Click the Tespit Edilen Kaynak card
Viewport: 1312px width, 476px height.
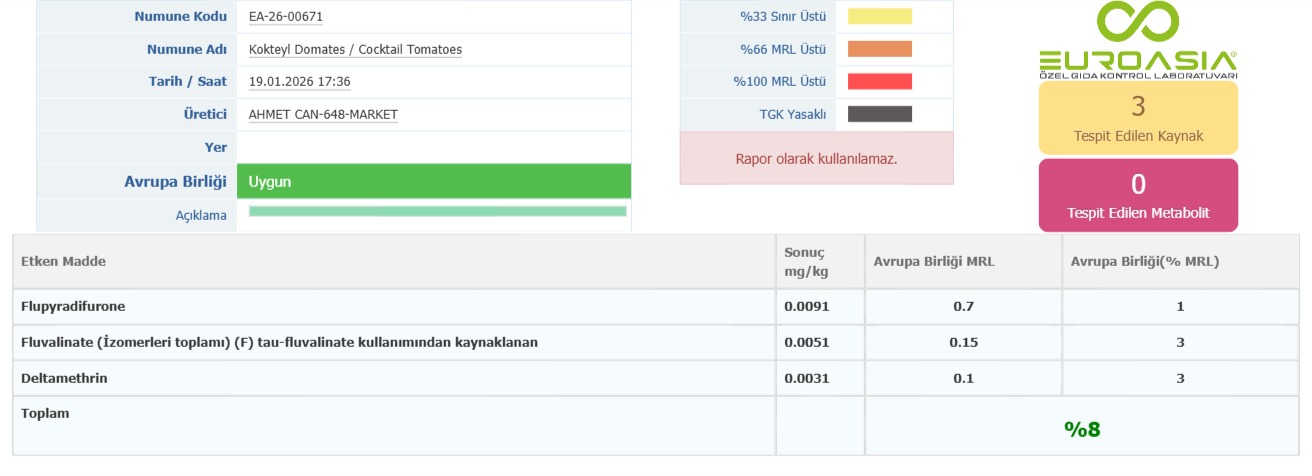click(1138, 117)
